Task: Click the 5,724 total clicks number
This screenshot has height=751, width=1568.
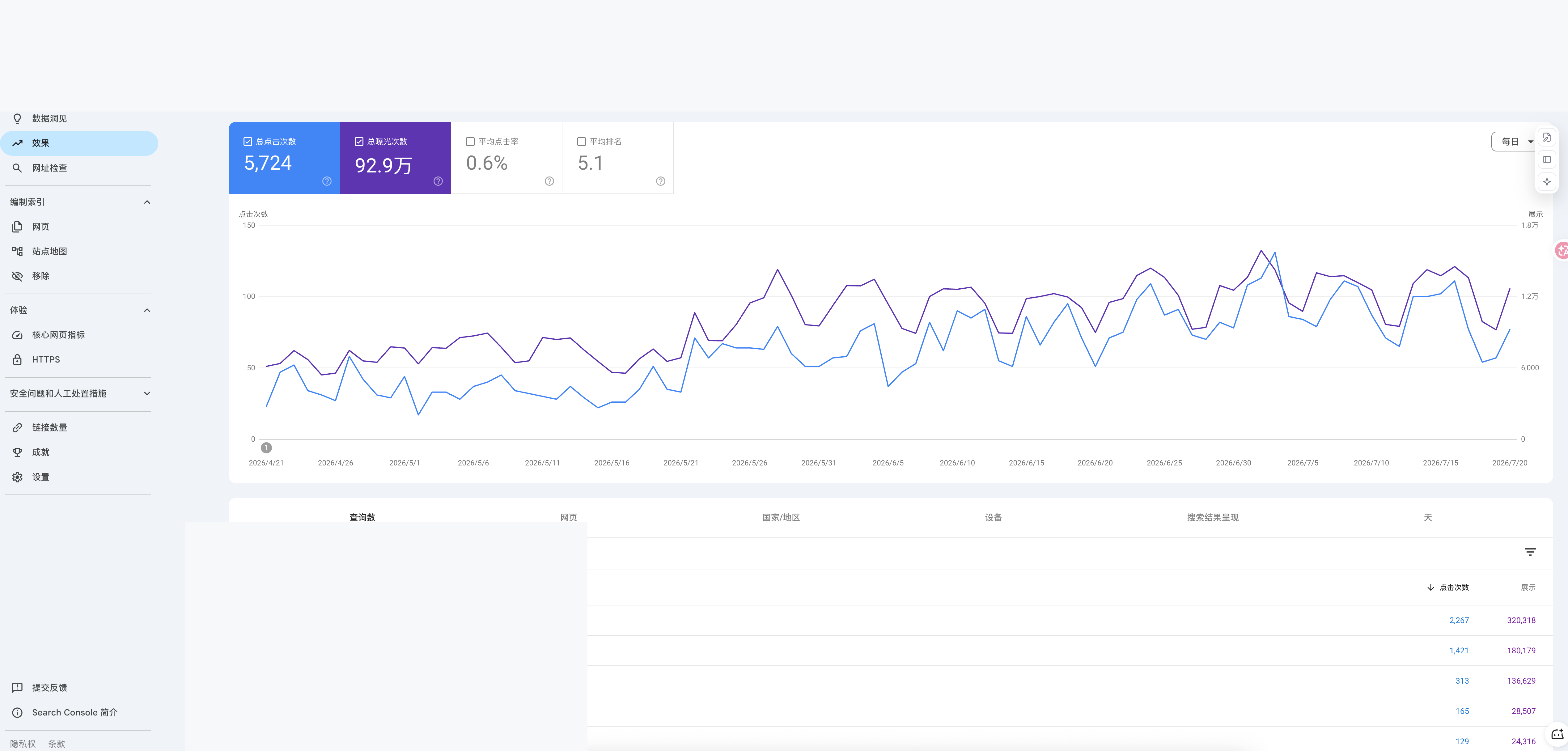Action: (268, 163)
